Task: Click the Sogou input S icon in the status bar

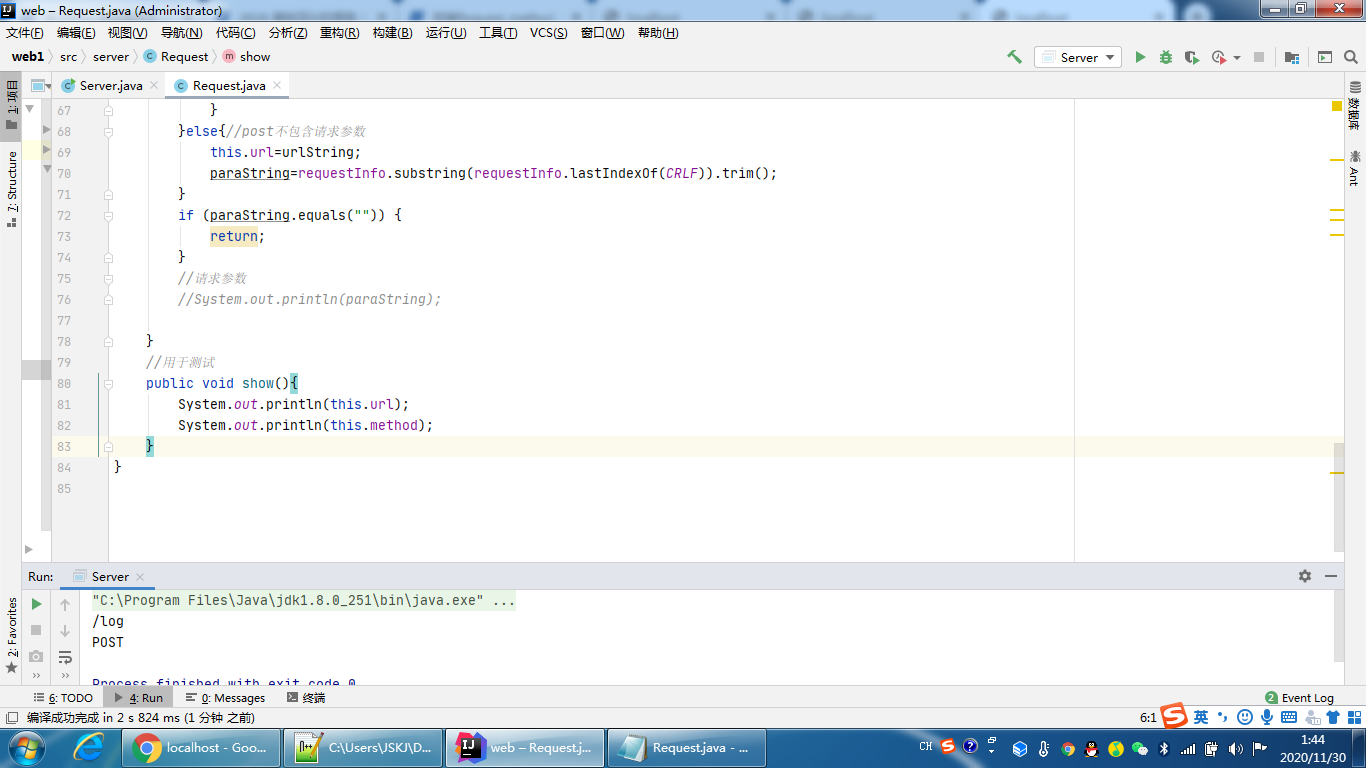Action: click(x=1175, y=716)
